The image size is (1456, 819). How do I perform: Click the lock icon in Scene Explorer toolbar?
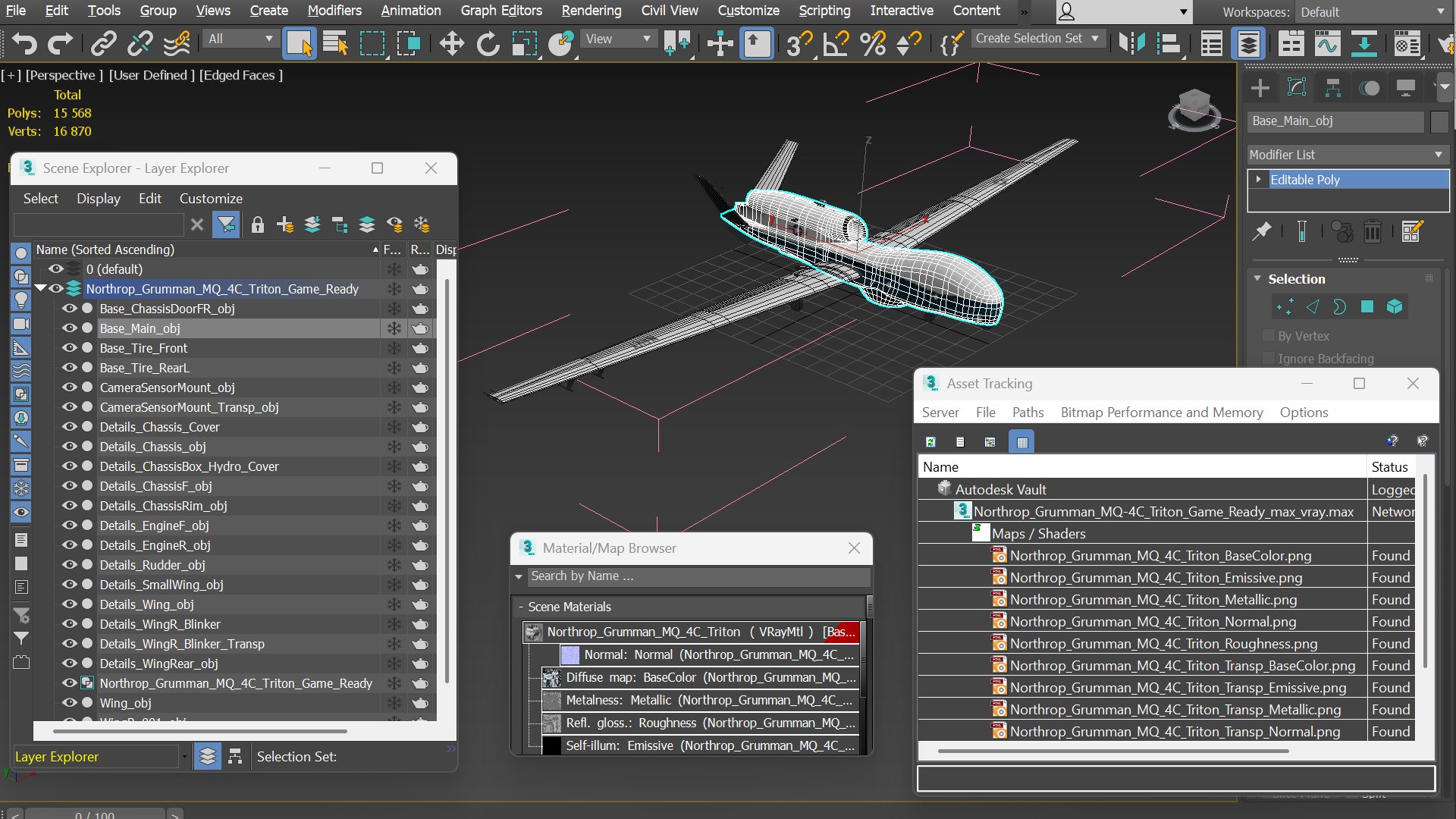click(x=257, y=224)
